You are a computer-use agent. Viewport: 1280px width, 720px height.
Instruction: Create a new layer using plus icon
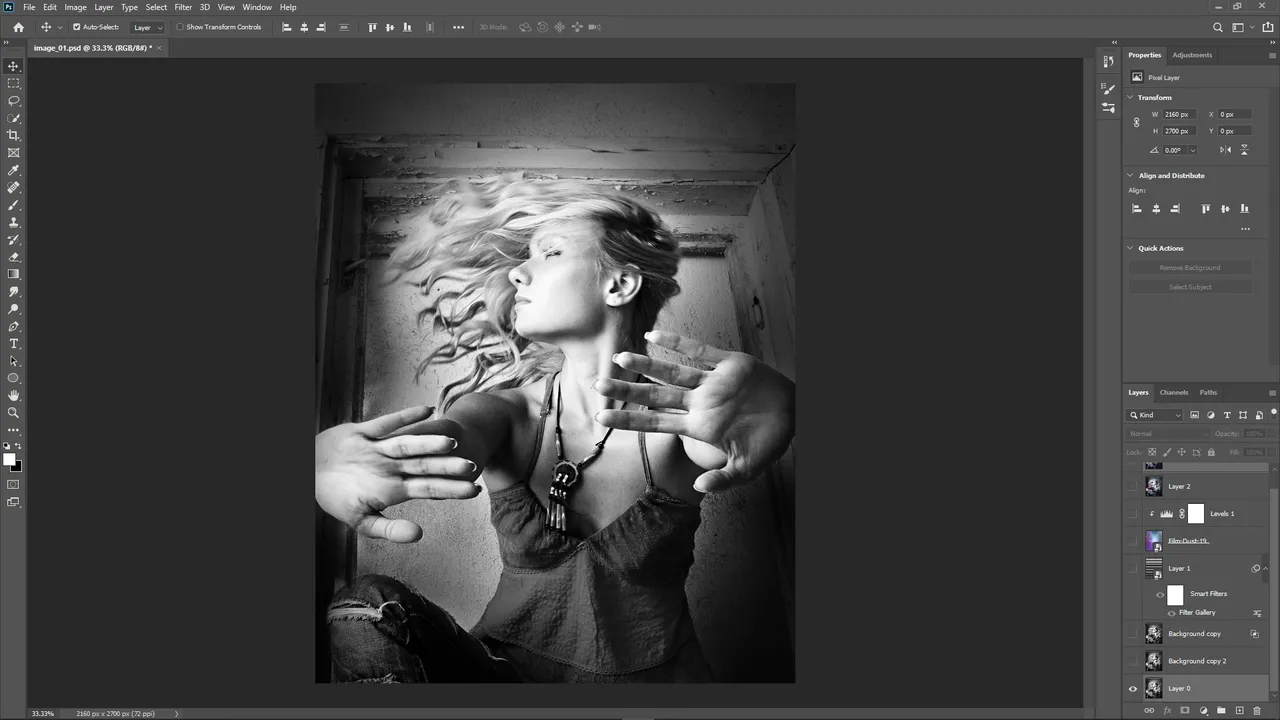coord(1239,710)
